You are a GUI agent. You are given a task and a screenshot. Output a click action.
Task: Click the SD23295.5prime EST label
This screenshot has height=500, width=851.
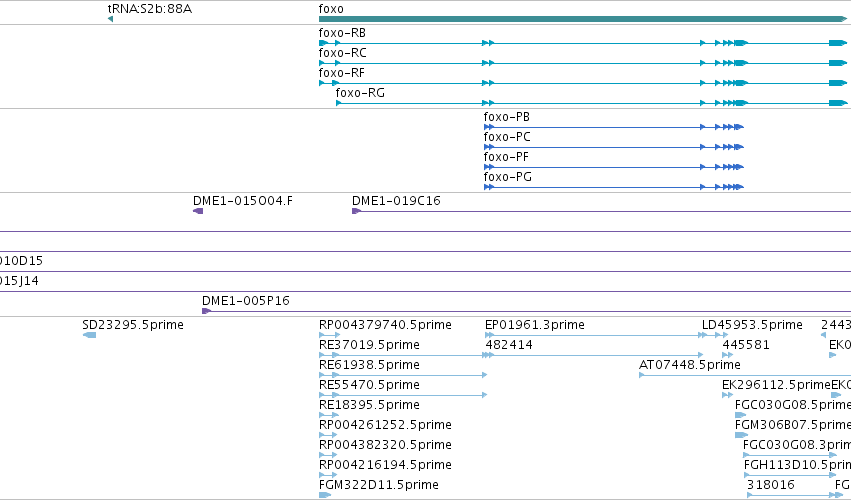(x=133, y=325)
